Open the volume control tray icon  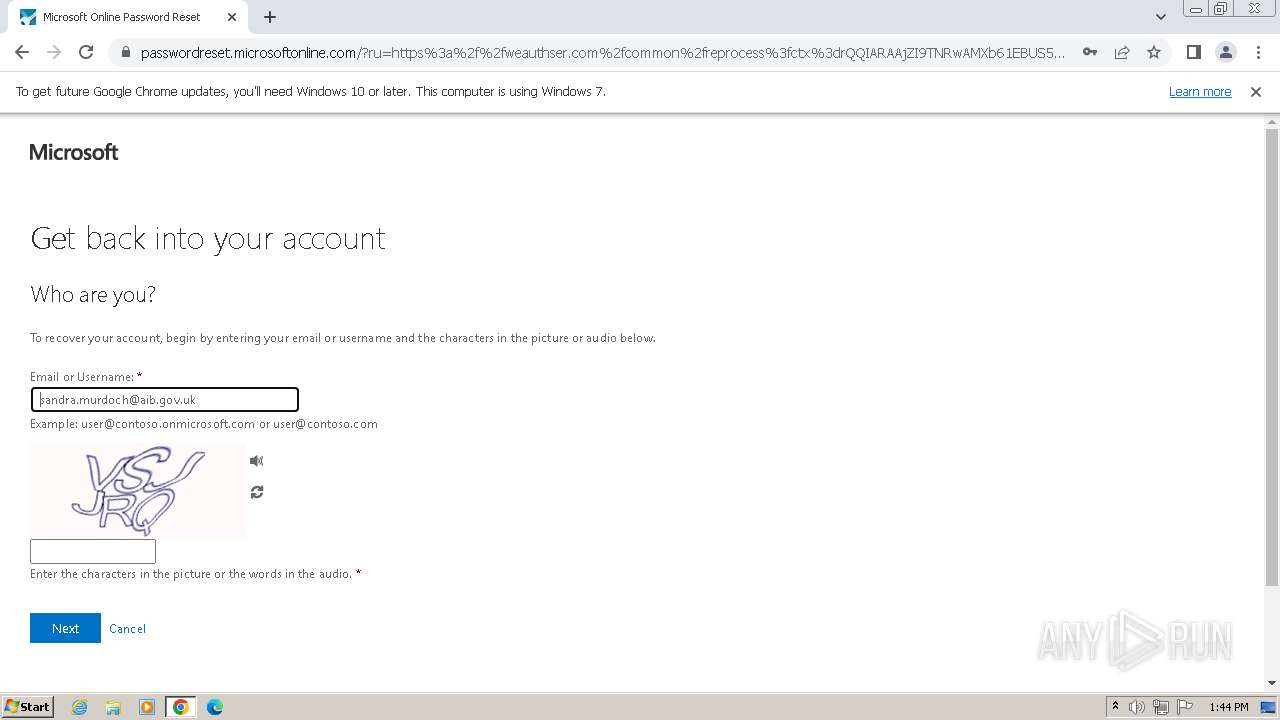(x=1137, y=707)
